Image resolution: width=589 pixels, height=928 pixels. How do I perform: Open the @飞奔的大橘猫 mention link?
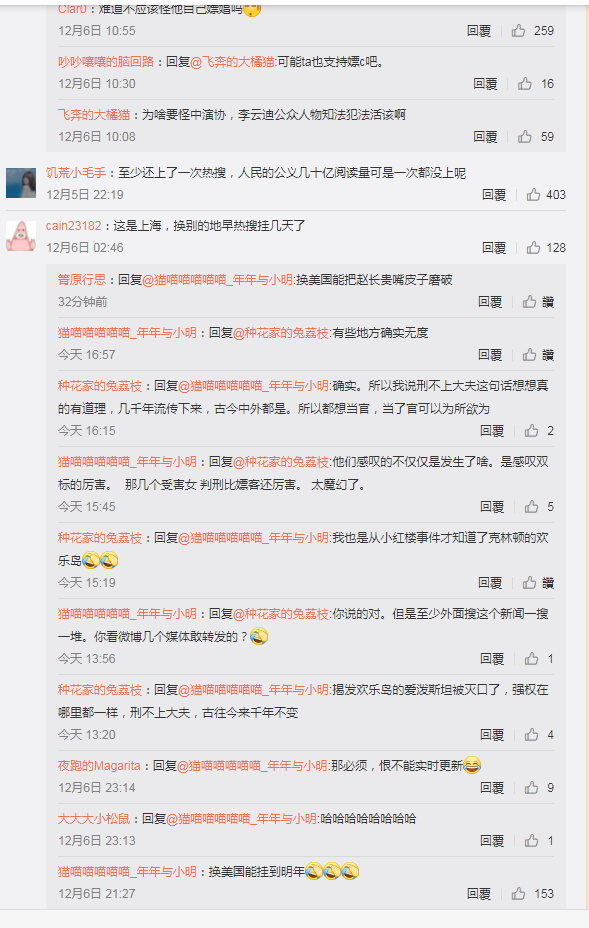pos(233,62)
